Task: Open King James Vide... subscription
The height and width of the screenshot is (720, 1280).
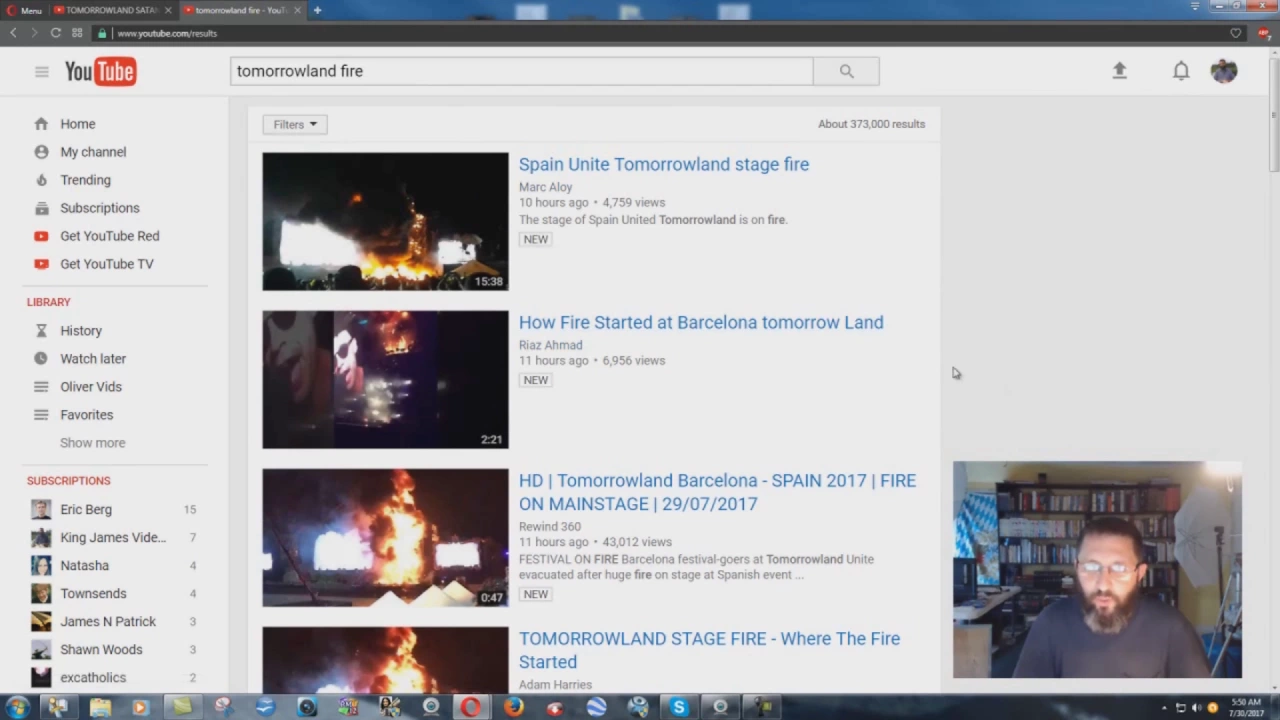Action: pyautogui.click(x=114, y=537)
